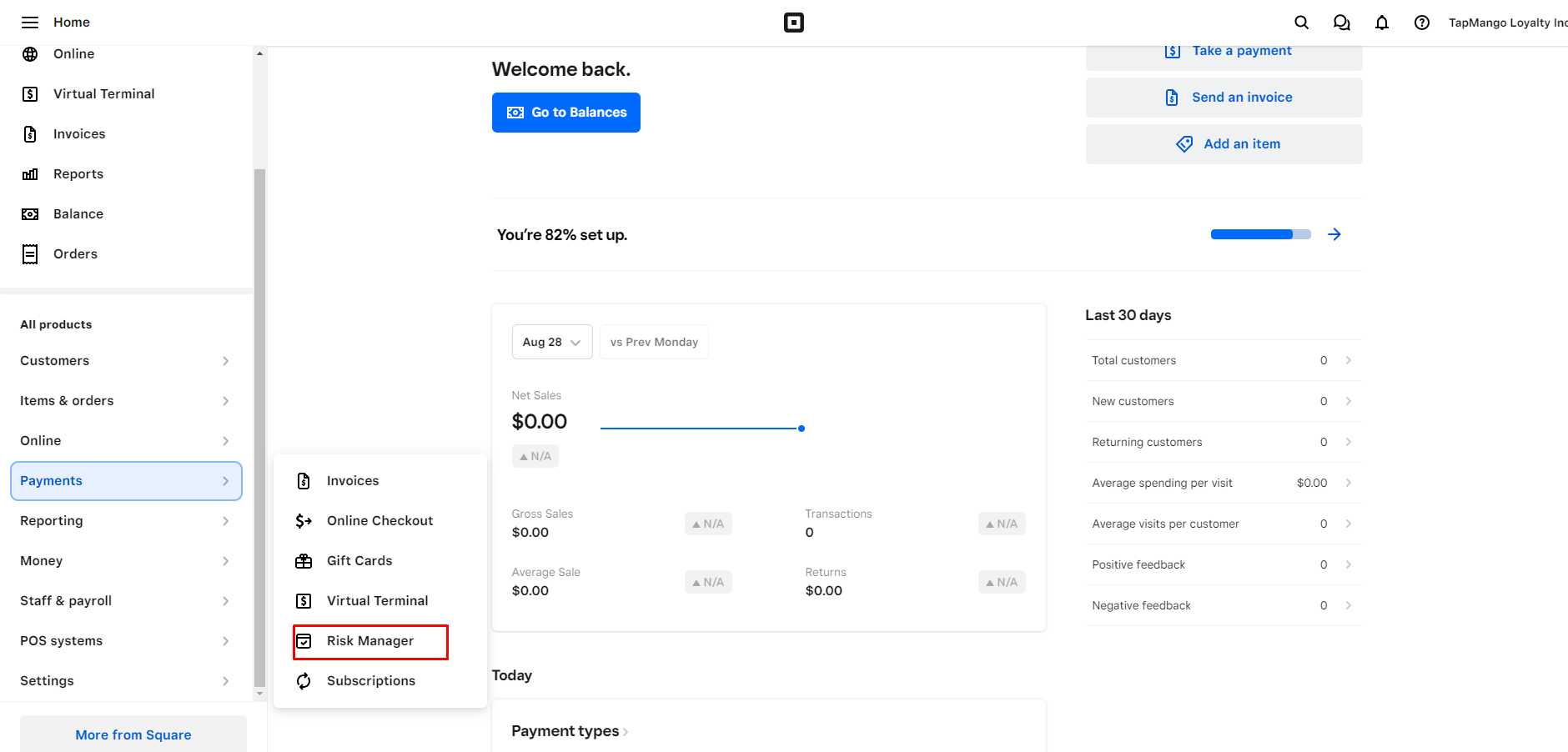Select Payments in sidebar

click(126, 481)
